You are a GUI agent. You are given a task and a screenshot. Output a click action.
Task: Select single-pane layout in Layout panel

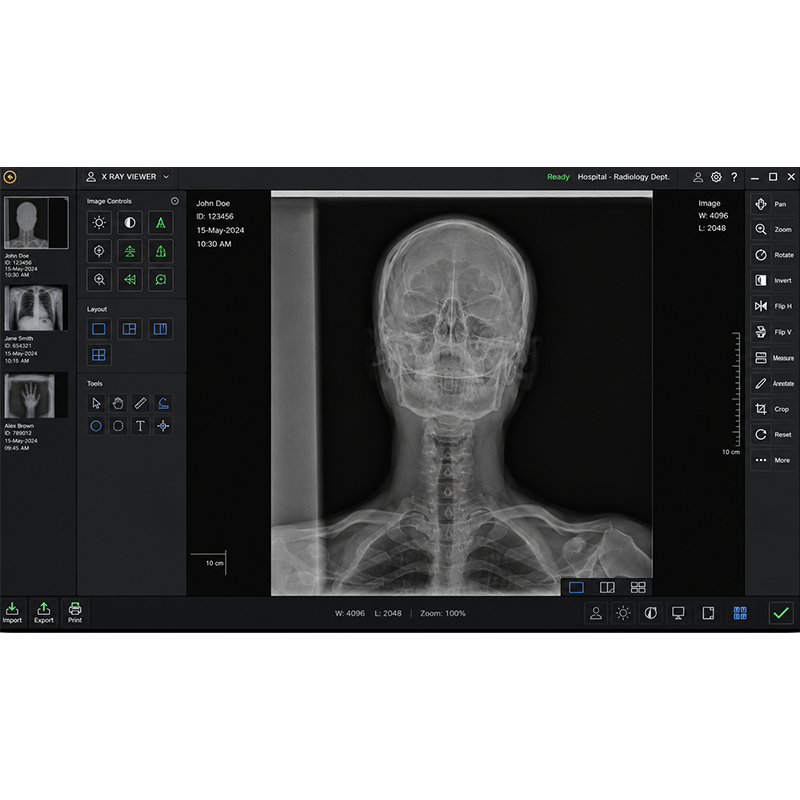coord(98,329)
